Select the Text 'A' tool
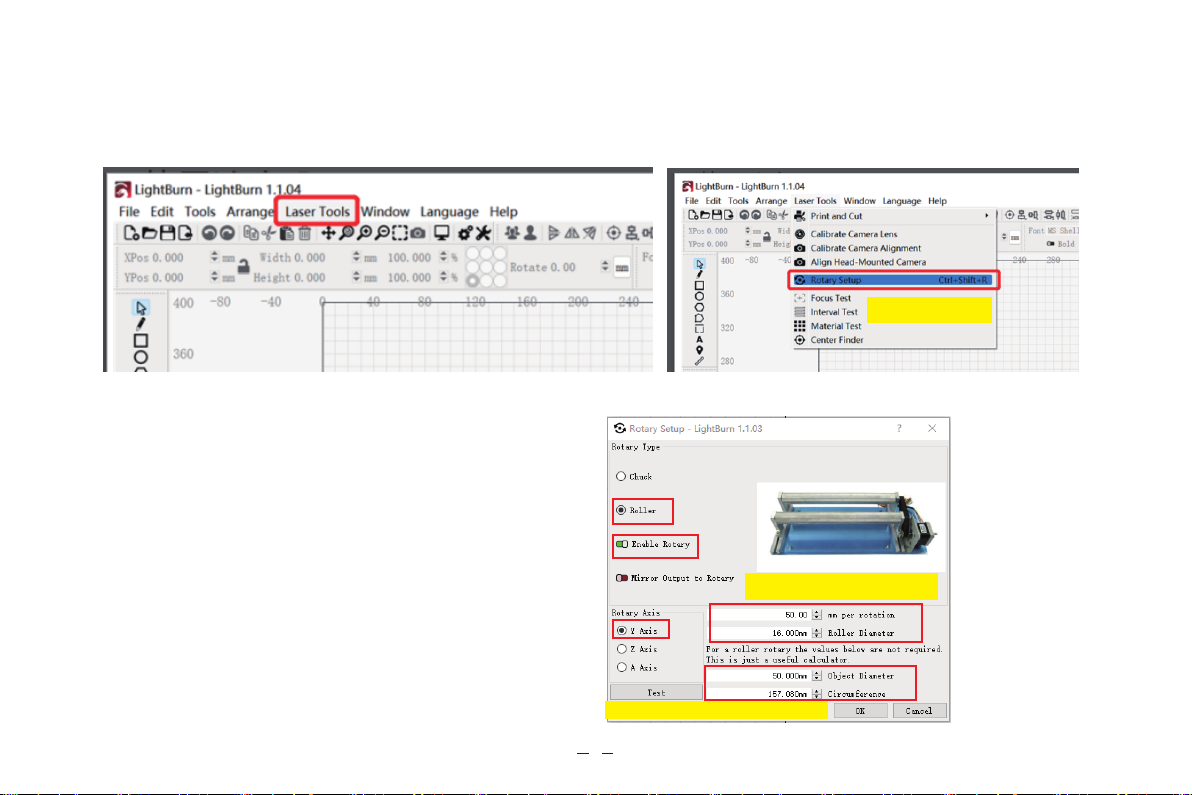Screen dimensions: 1192x795 coord(699,340)
